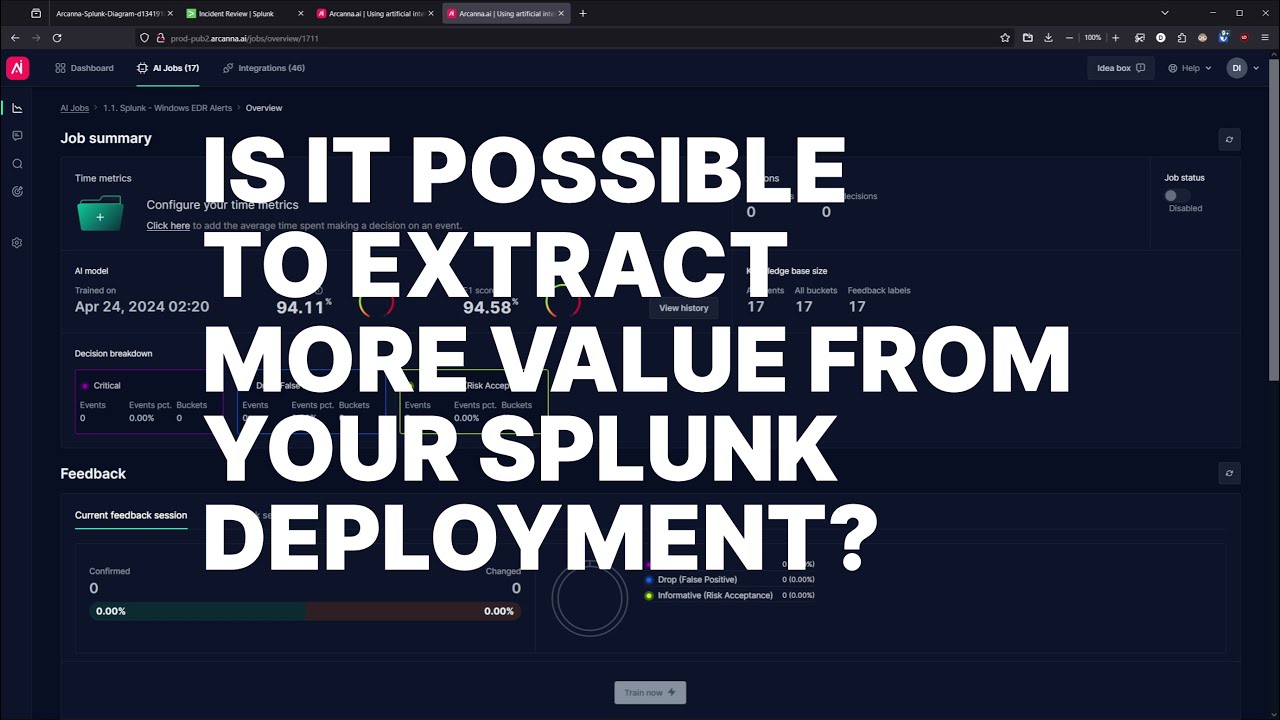This screenshot has height=720, width=1280.
Task: Open the overview chart icon in sidebar
Action: 17,108
